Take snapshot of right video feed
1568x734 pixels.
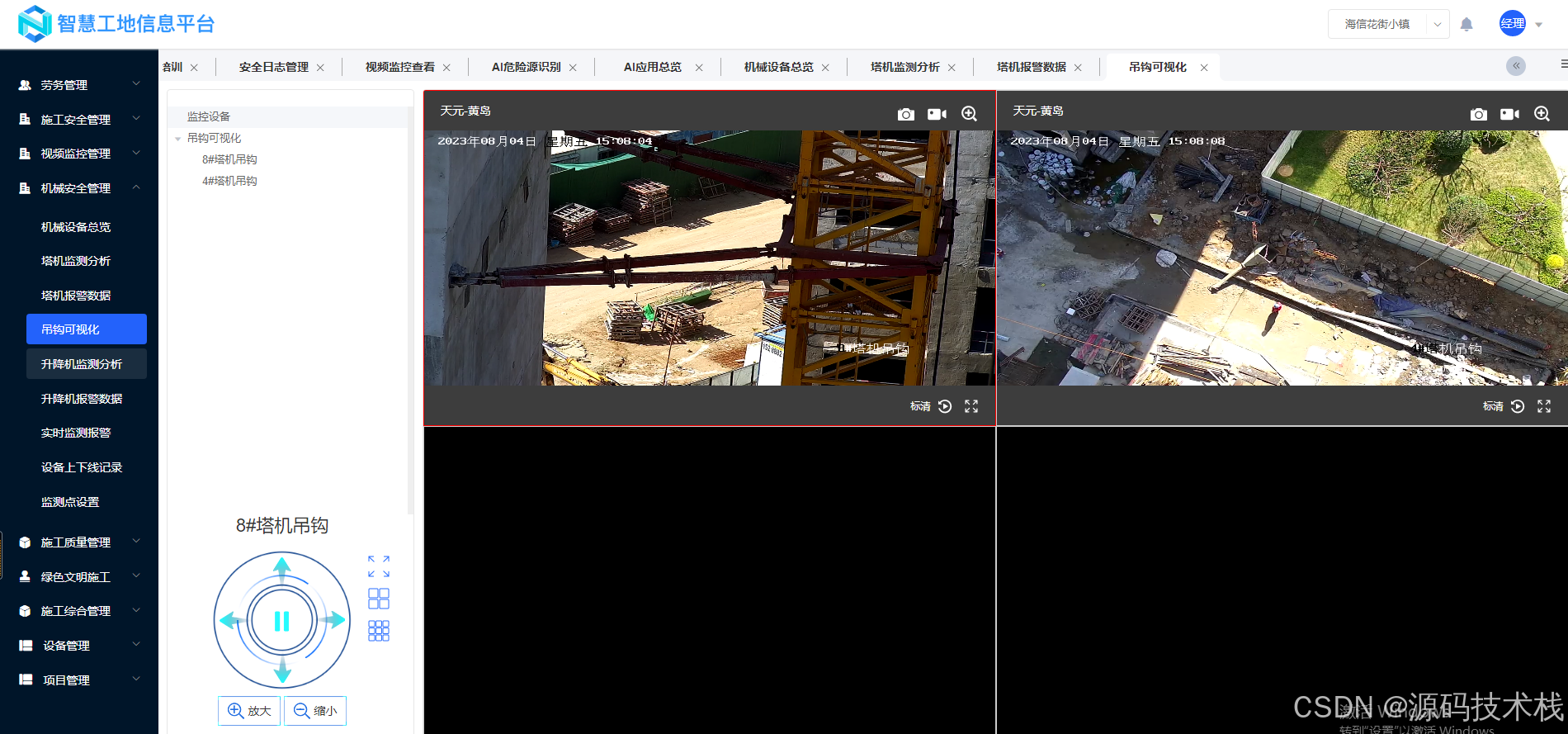(x=1479, y=114)
